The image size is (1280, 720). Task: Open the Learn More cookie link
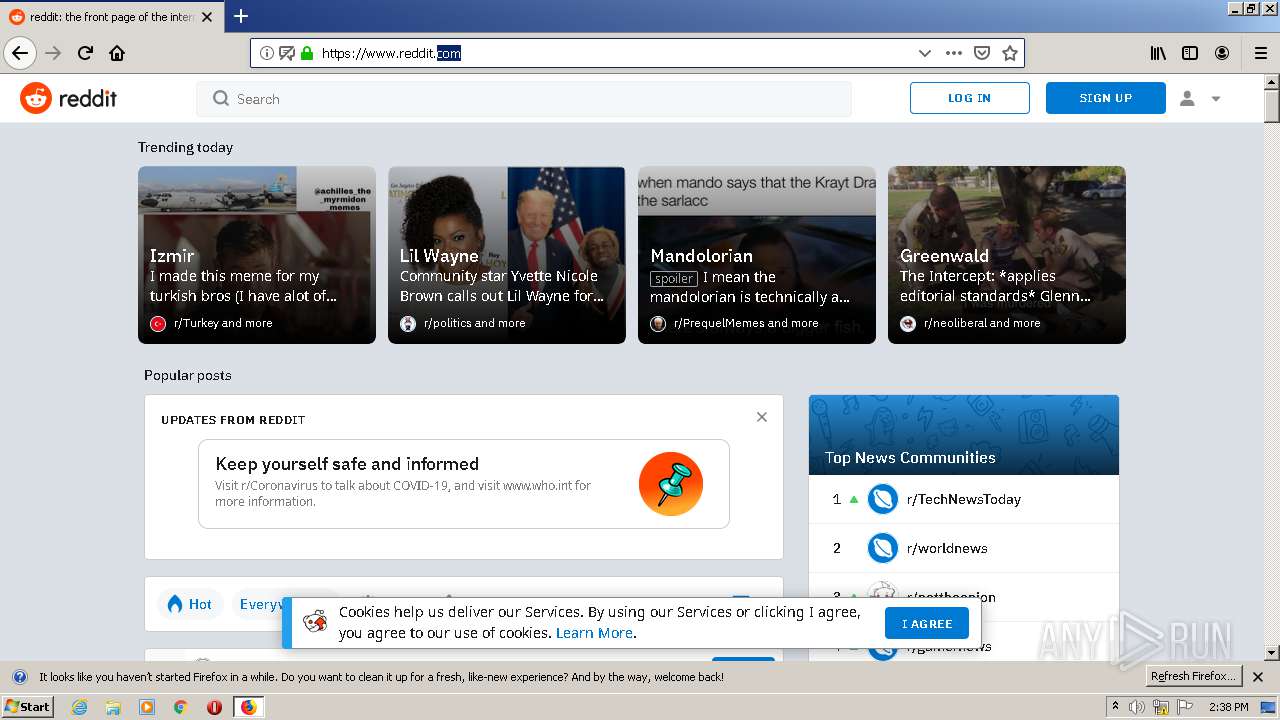point(594,633)
